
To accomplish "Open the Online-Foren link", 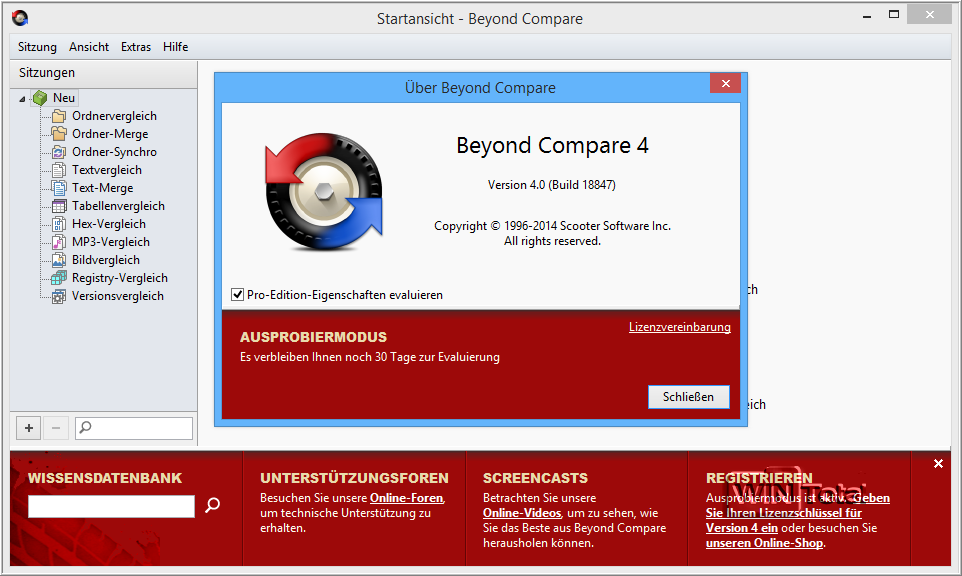I will coord(406,498).
